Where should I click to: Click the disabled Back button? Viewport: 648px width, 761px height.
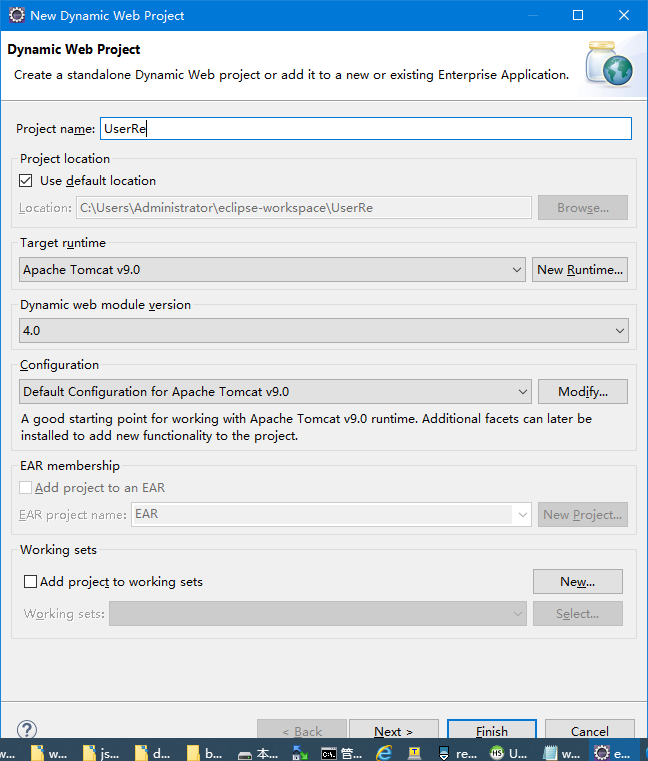(302, 731)
